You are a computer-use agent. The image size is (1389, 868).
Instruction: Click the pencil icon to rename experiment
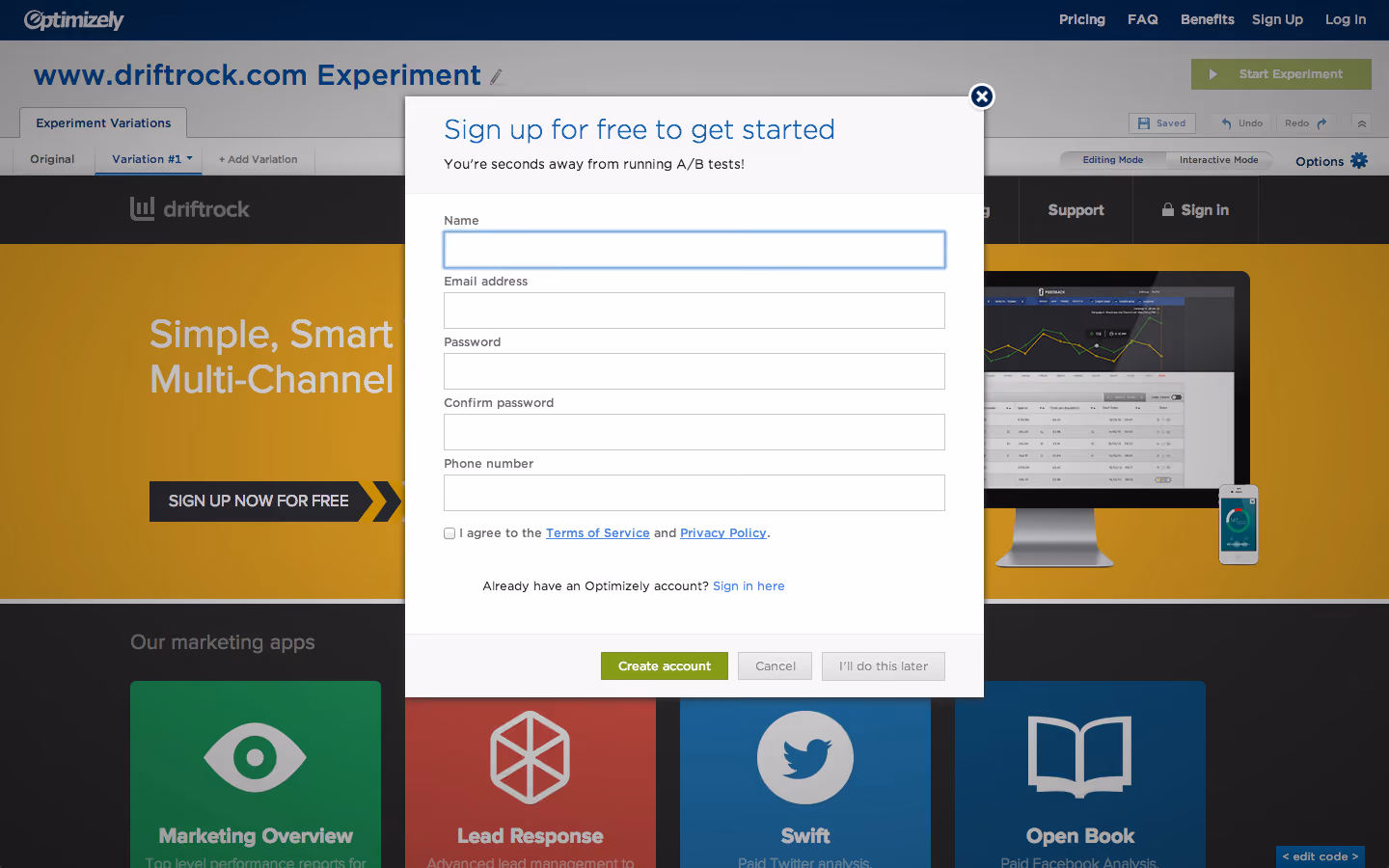[x=496, y=77]
